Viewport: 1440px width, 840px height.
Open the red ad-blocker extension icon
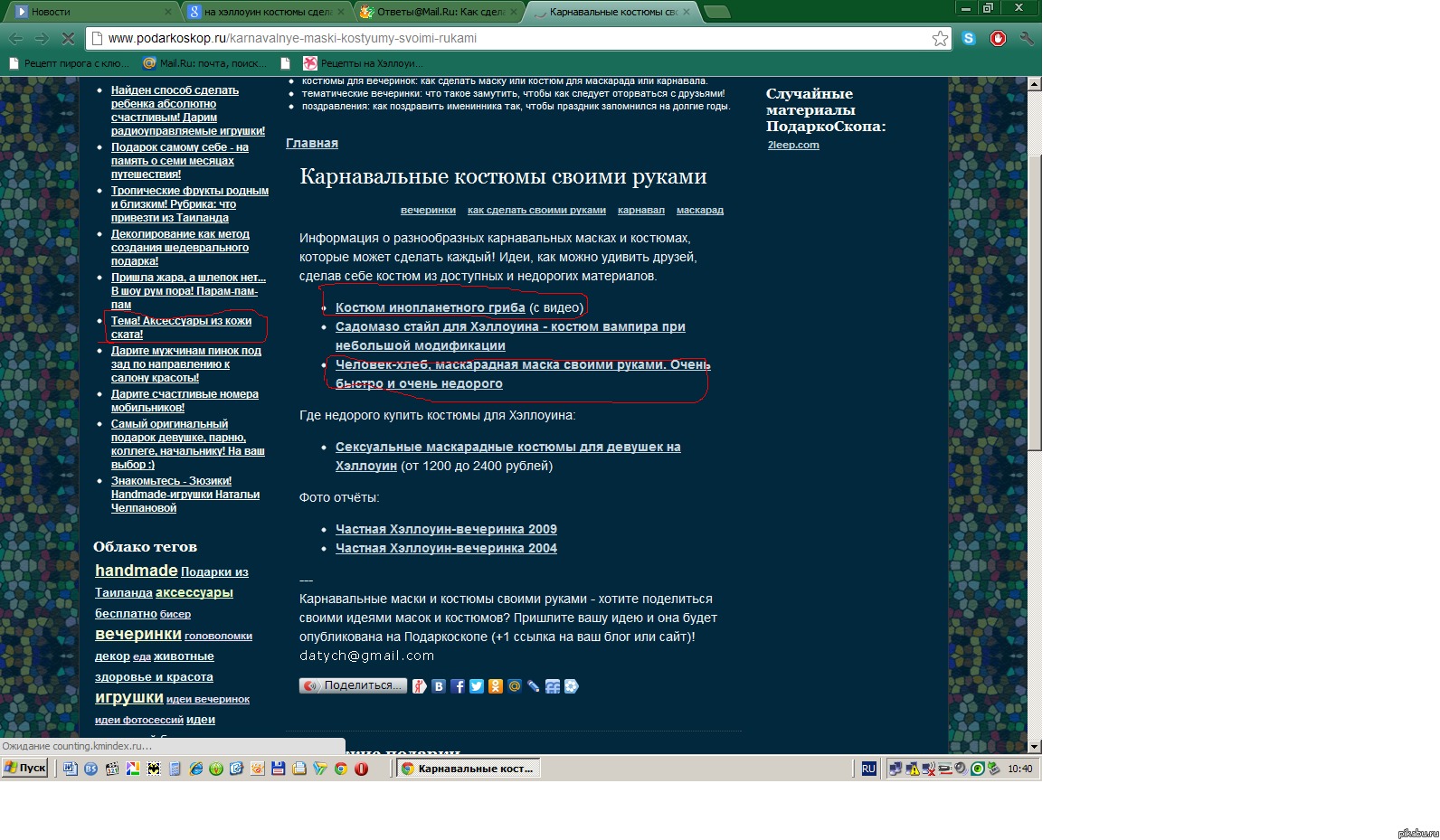pos(998,38)
